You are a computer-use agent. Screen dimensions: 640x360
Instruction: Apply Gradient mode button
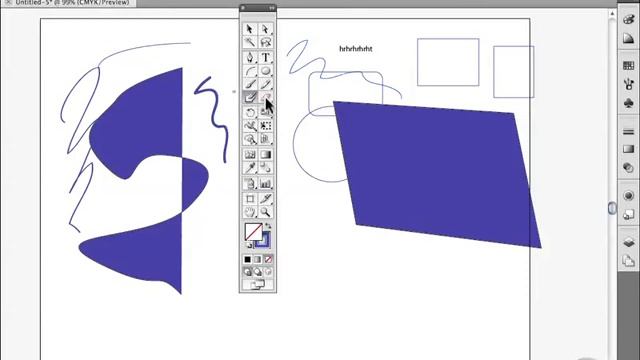pyautogui.click(x=258, y=259)
